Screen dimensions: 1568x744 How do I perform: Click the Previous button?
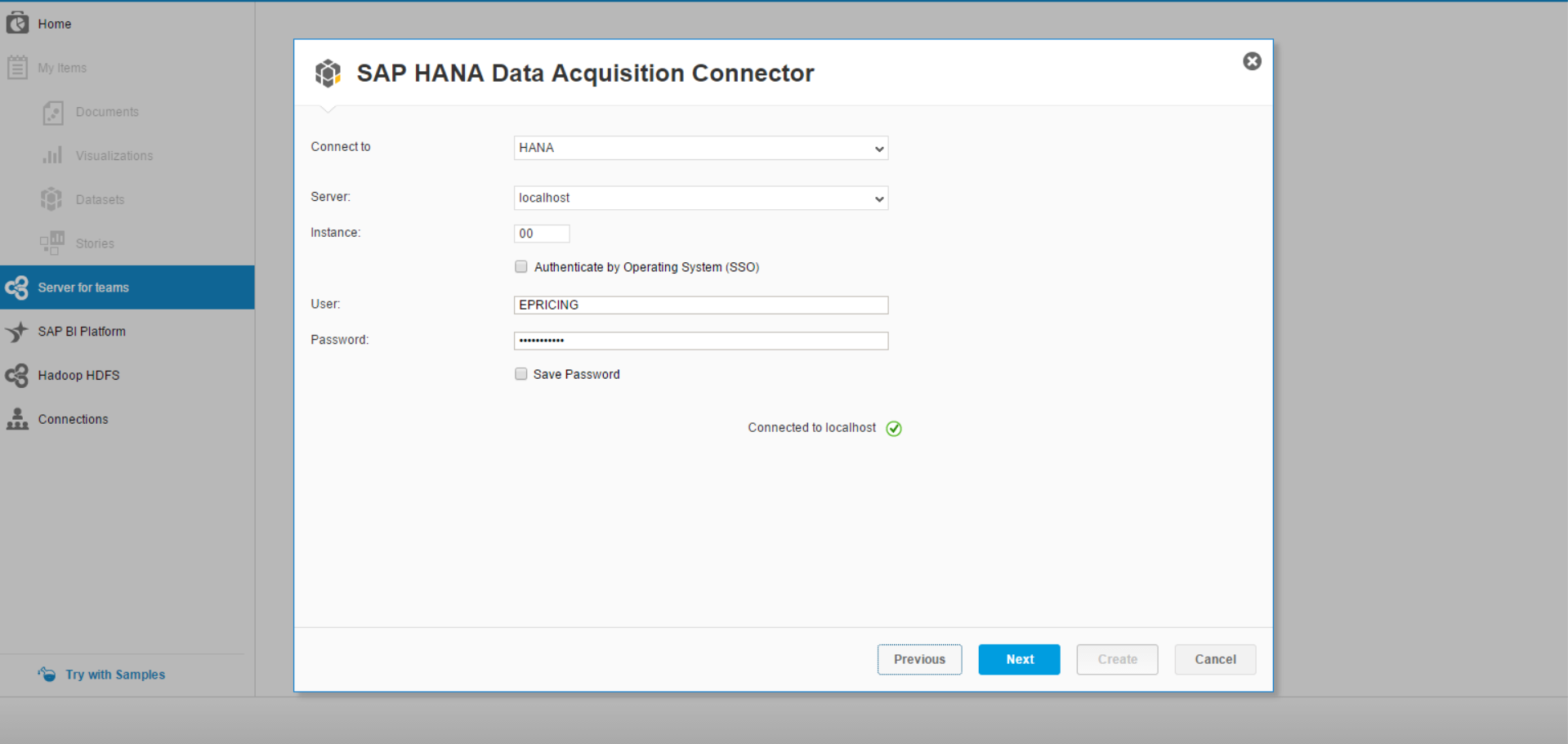[919, 659]
